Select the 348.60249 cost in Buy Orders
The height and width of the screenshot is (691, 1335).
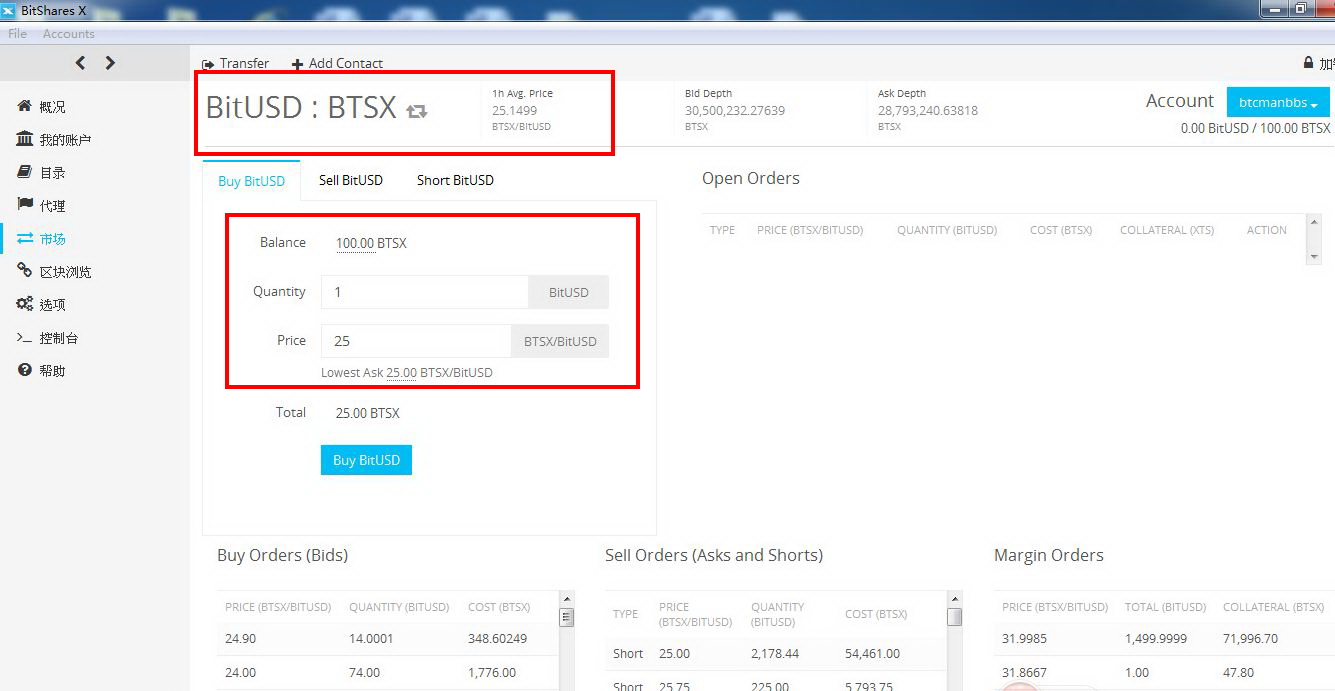pos(498,639)
